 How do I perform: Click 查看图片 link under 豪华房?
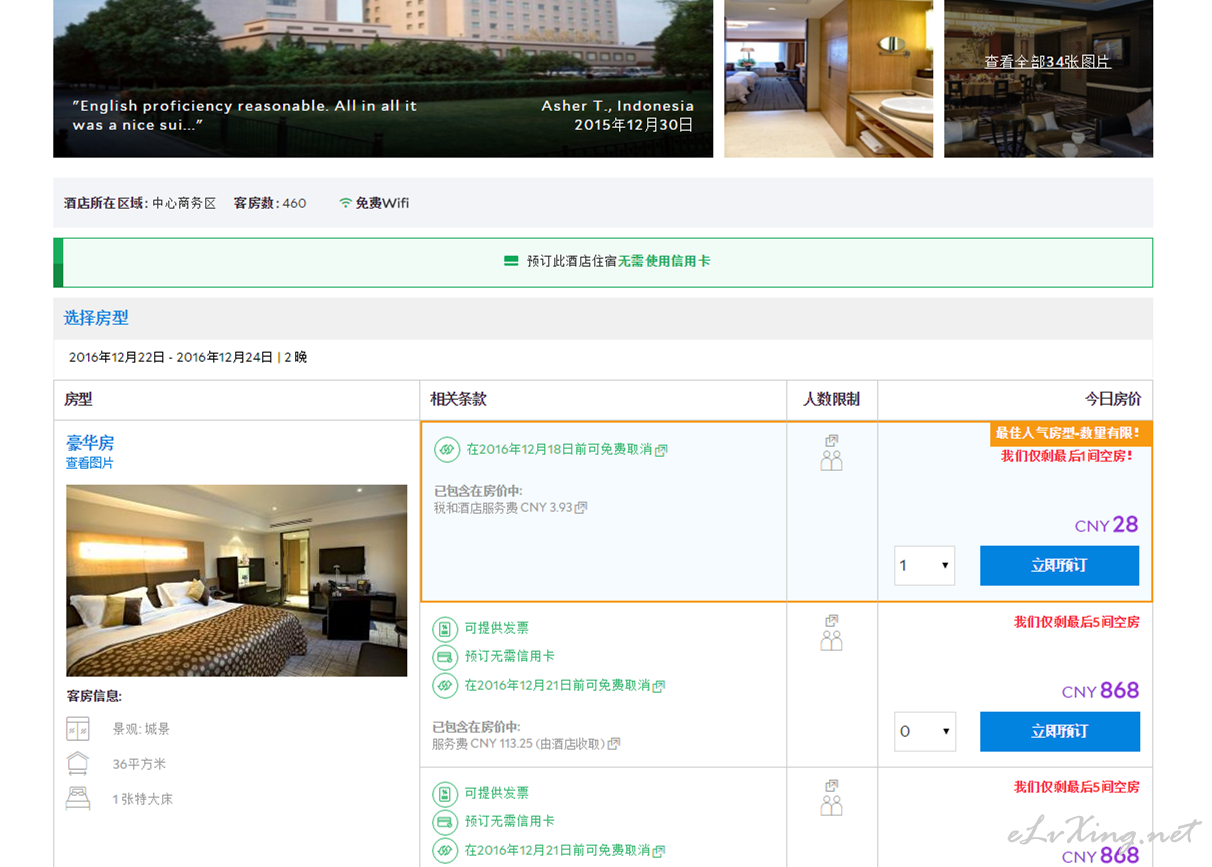click(90, 463)
